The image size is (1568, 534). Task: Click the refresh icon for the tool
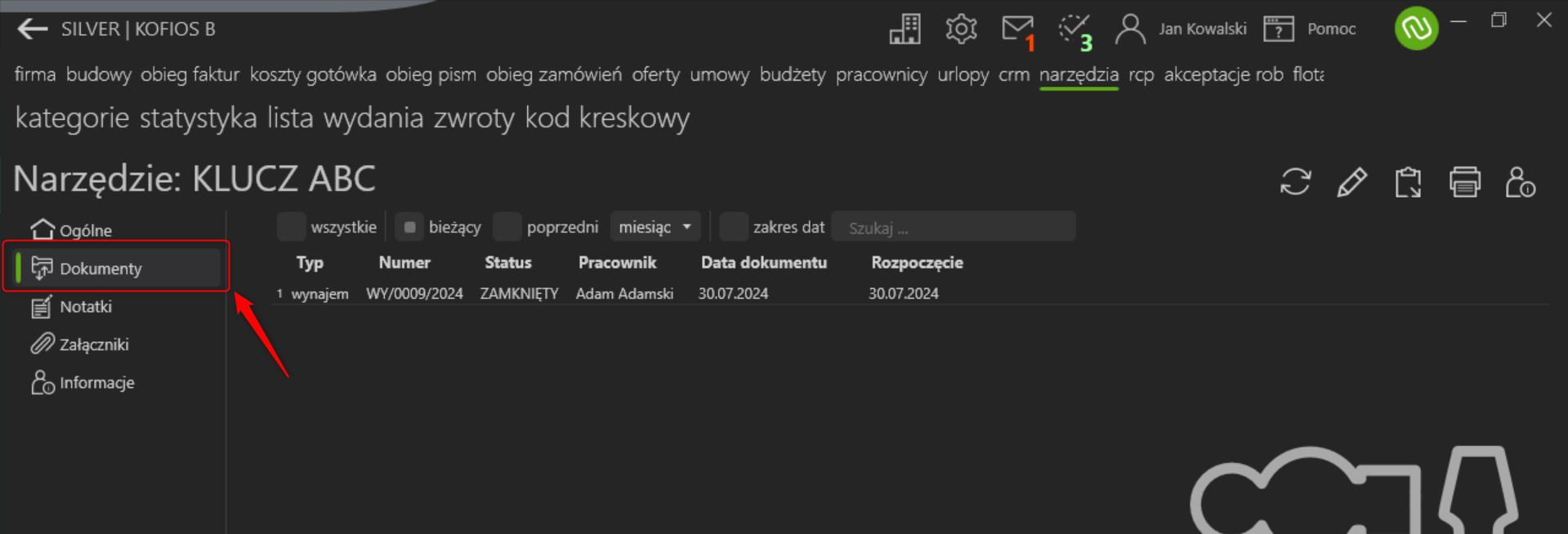pyautogui.click(x=1295, y=182)
